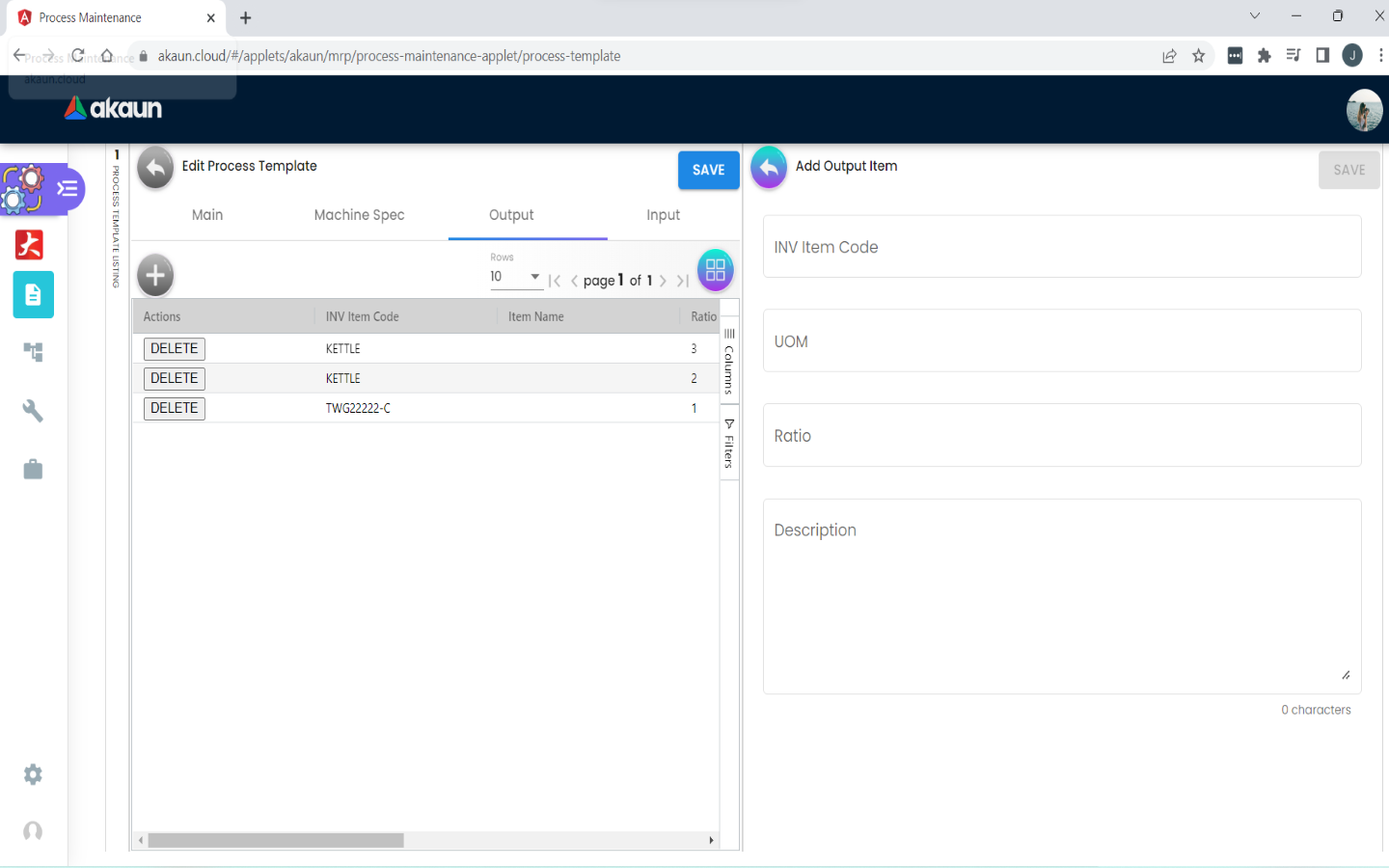Expand the Filters side panel
The image size is (1389, 868).
729,444
